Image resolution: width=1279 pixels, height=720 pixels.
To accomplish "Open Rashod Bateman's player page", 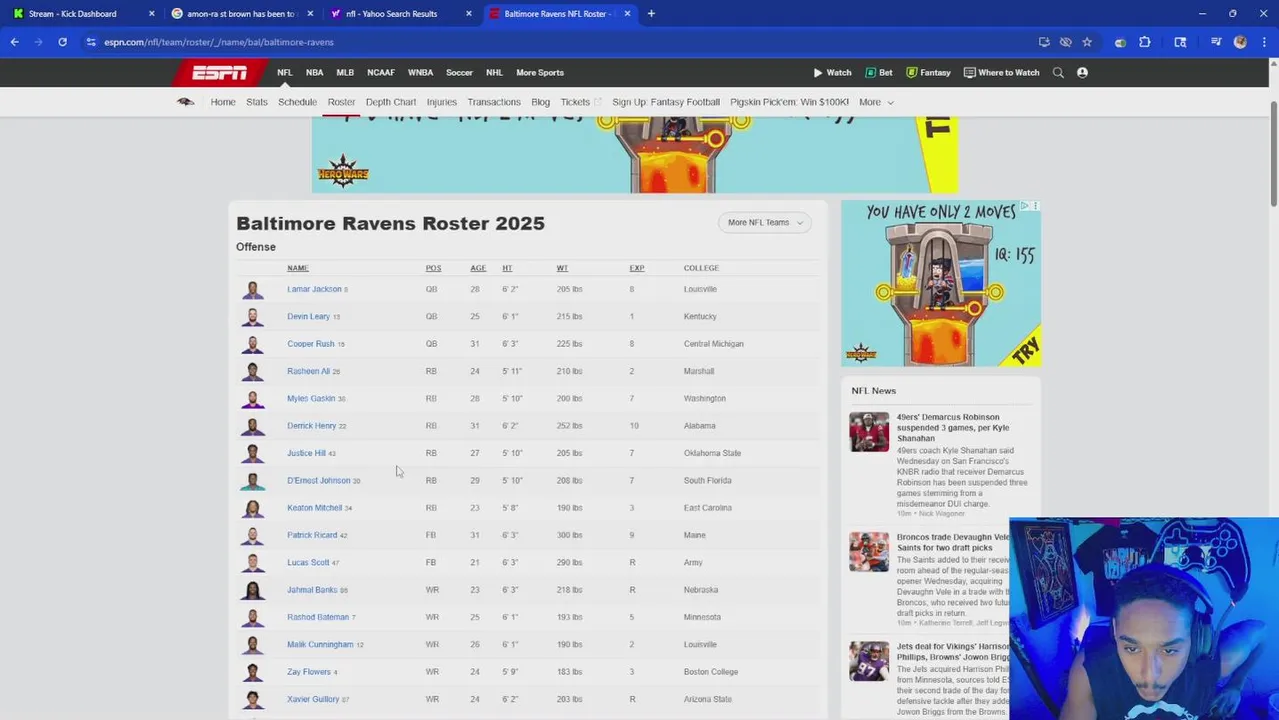I will coord(318,617).
